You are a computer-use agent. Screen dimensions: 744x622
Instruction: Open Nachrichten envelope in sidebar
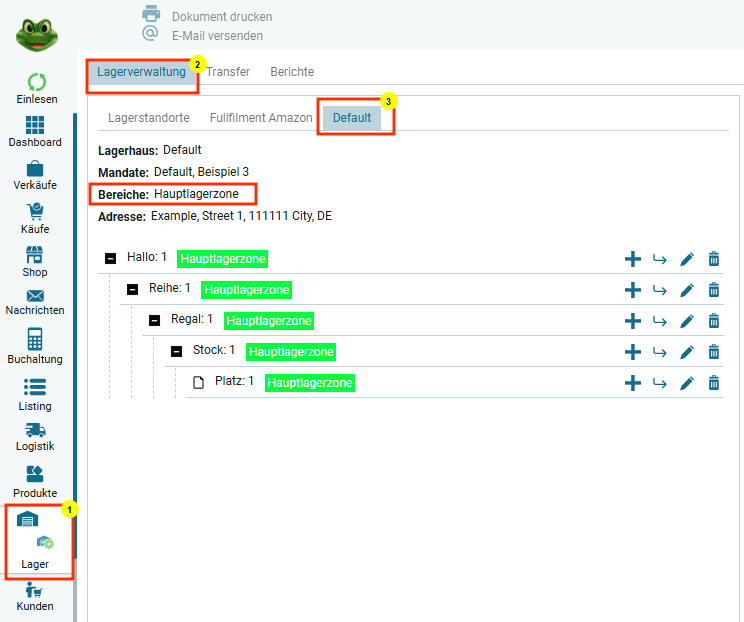(35, 296)
